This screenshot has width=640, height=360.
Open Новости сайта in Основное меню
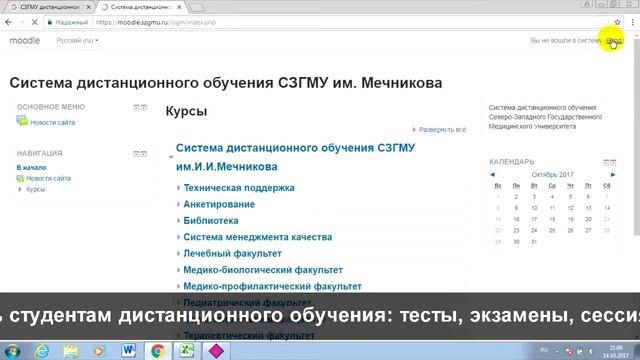tap(53, 122)
